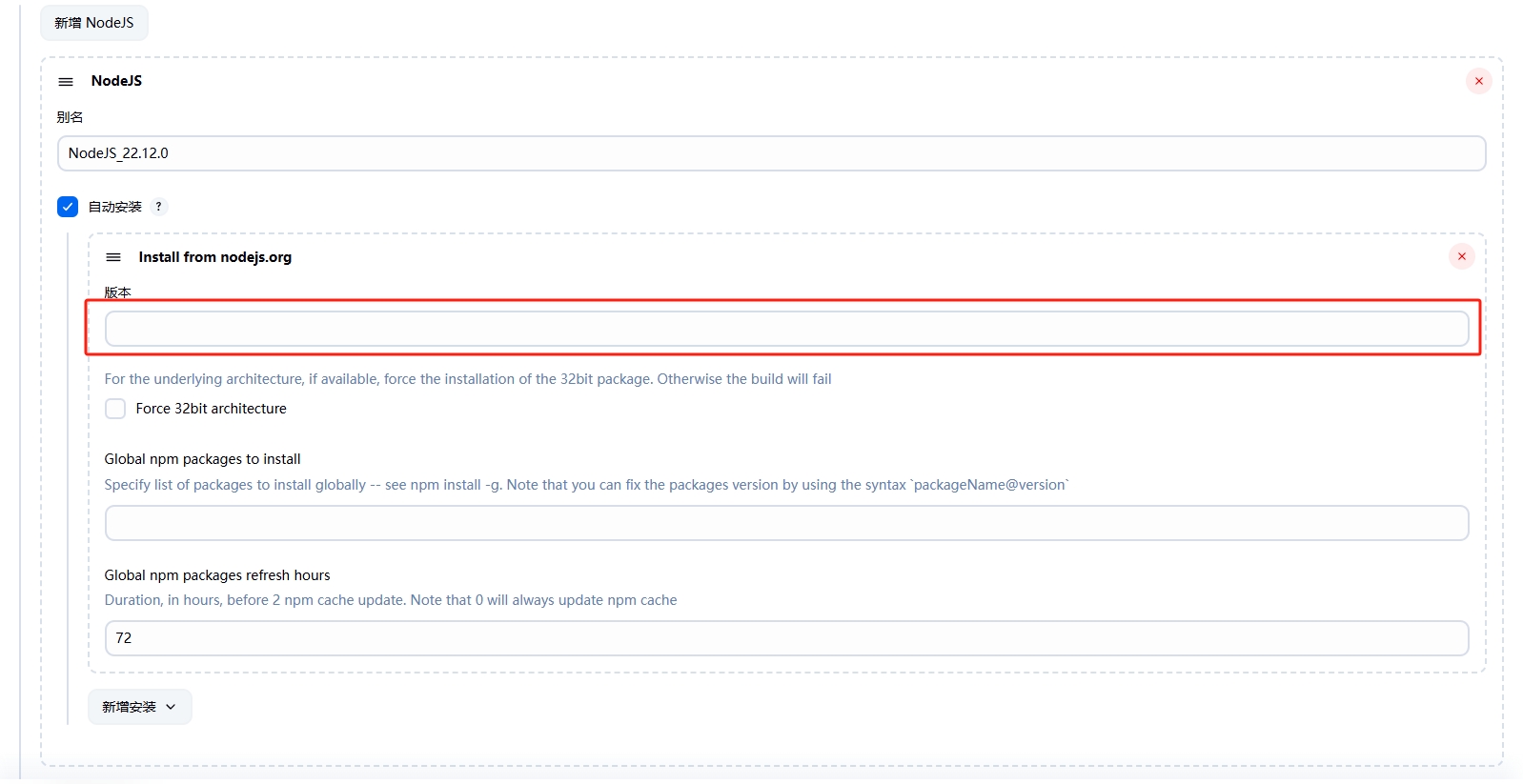
Task: Click the refresh hours field showing 72
Action: (x=785, y=638)
